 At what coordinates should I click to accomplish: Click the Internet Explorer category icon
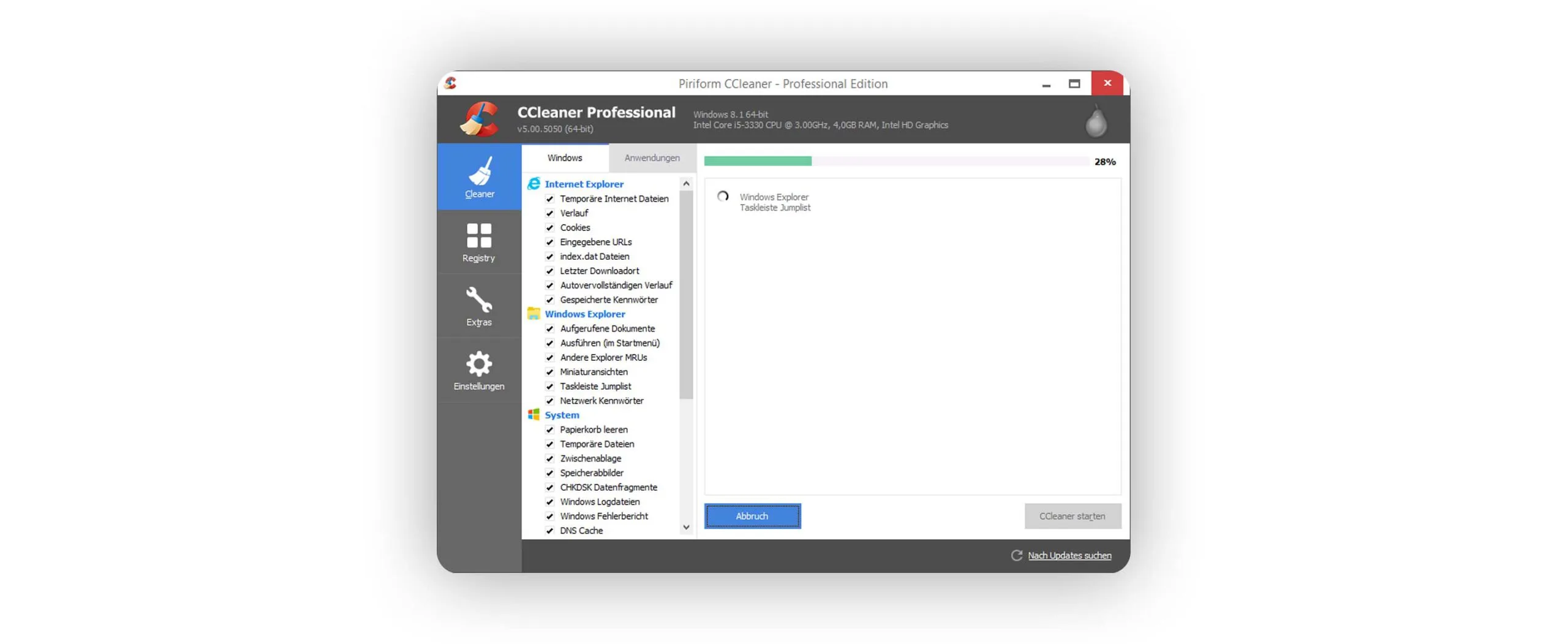tap(533, 184)
